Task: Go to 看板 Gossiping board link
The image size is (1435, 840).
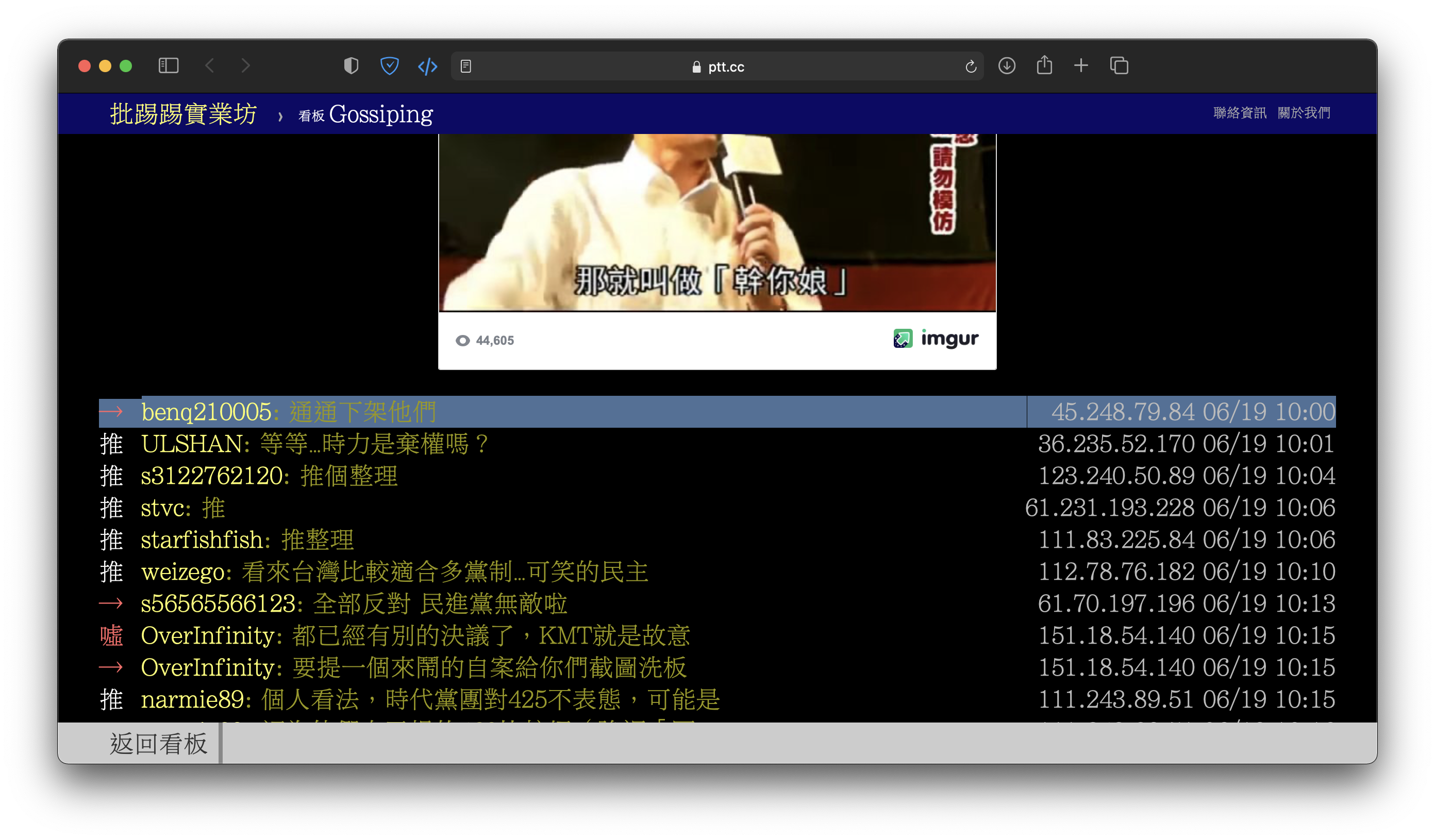Action: coord(365,114)
